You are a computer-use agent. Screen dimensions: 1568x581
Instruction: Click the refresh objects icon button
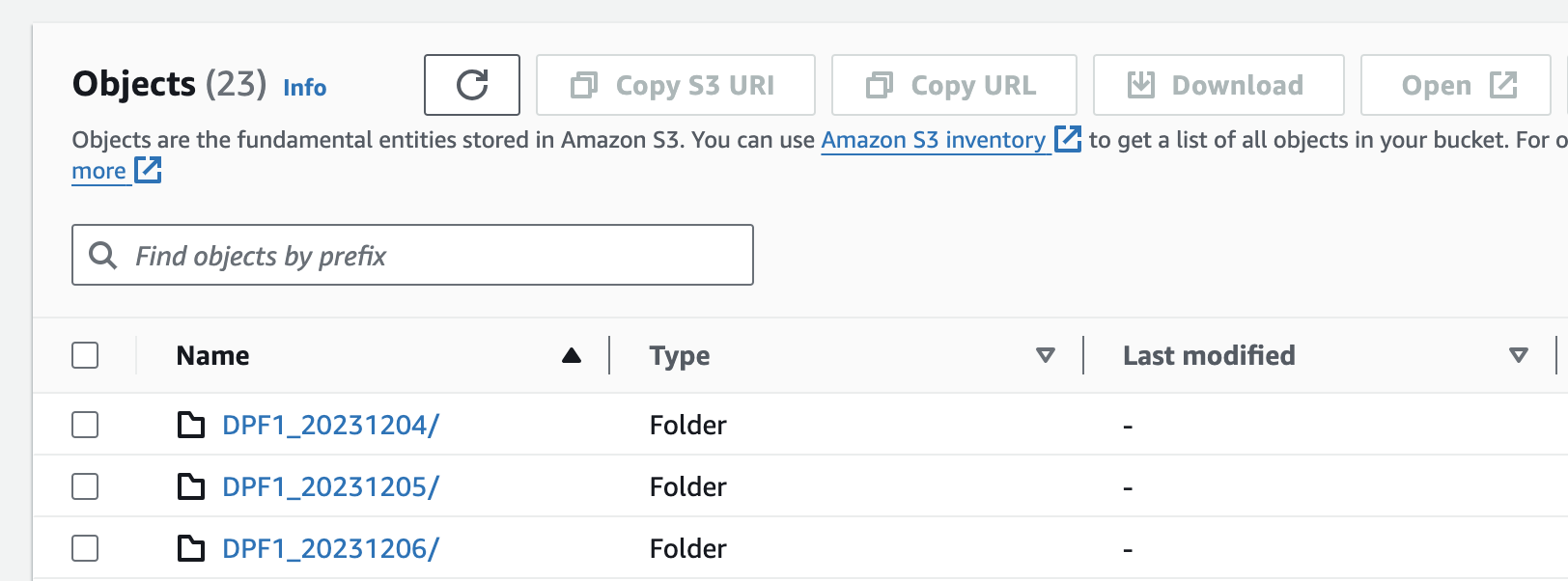(x=472, y=85)
